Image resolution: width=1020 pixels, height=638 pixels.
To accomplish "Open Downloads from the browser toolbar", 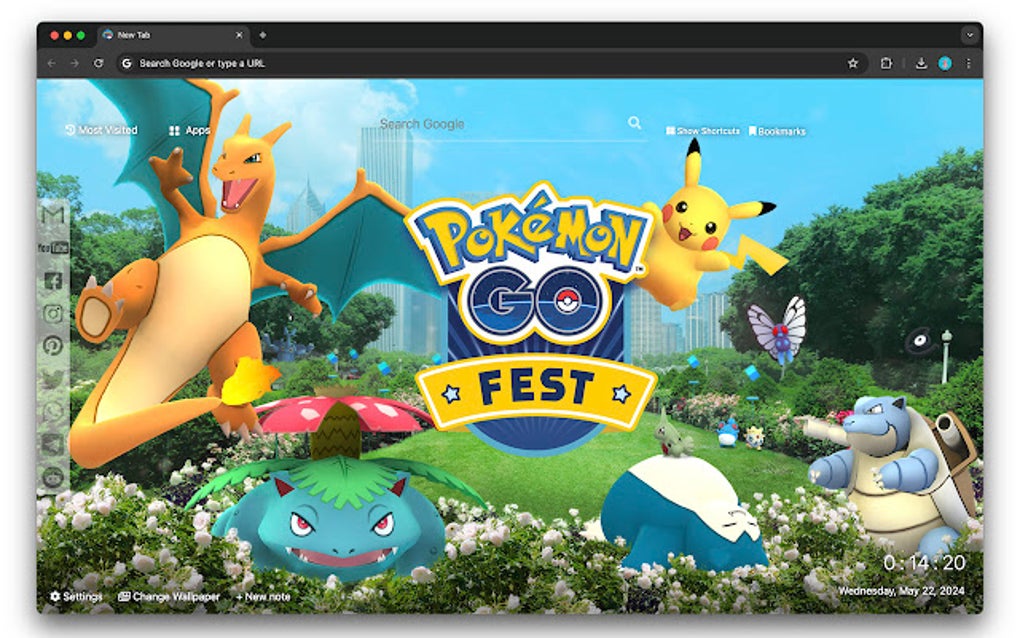I will pos(919,63).
